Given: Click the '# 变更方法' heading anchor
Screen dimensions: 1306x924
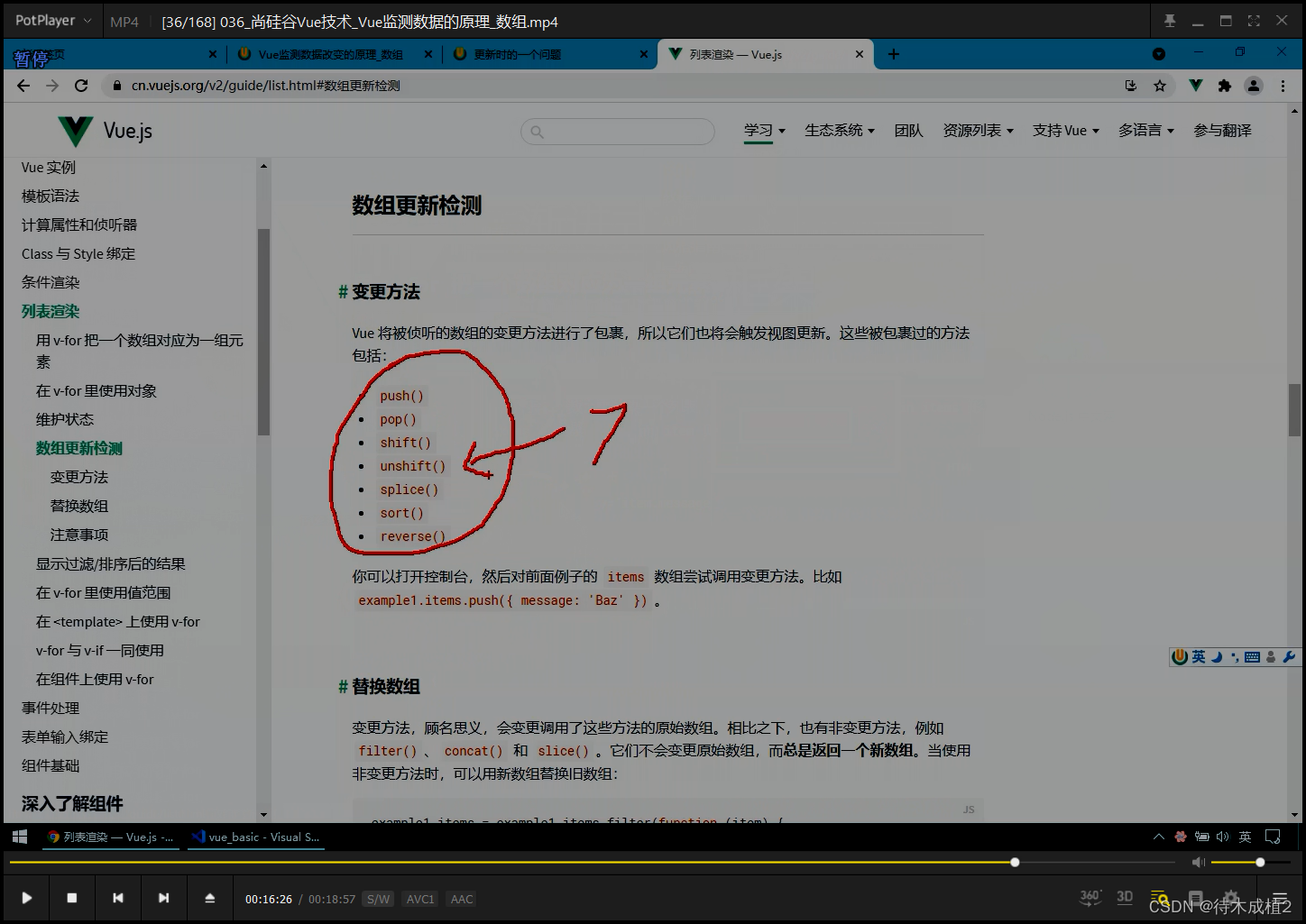Looking at the screenshot, I should 343,292.
